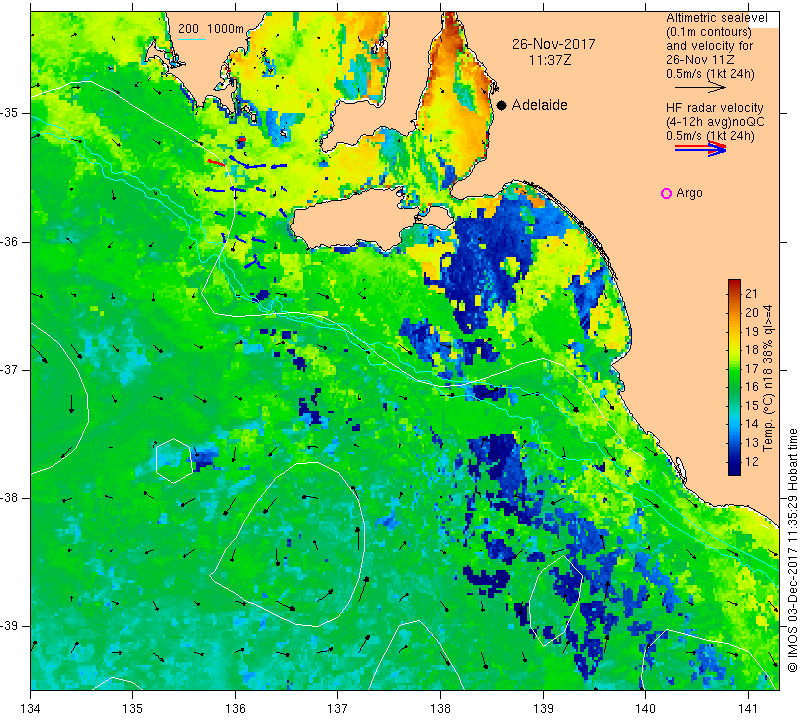Click the '0.5m/s (1kt 24h)' altimetric scale text
The width and height of the screenshot is (800, 720).
click(x=710, y=74)
